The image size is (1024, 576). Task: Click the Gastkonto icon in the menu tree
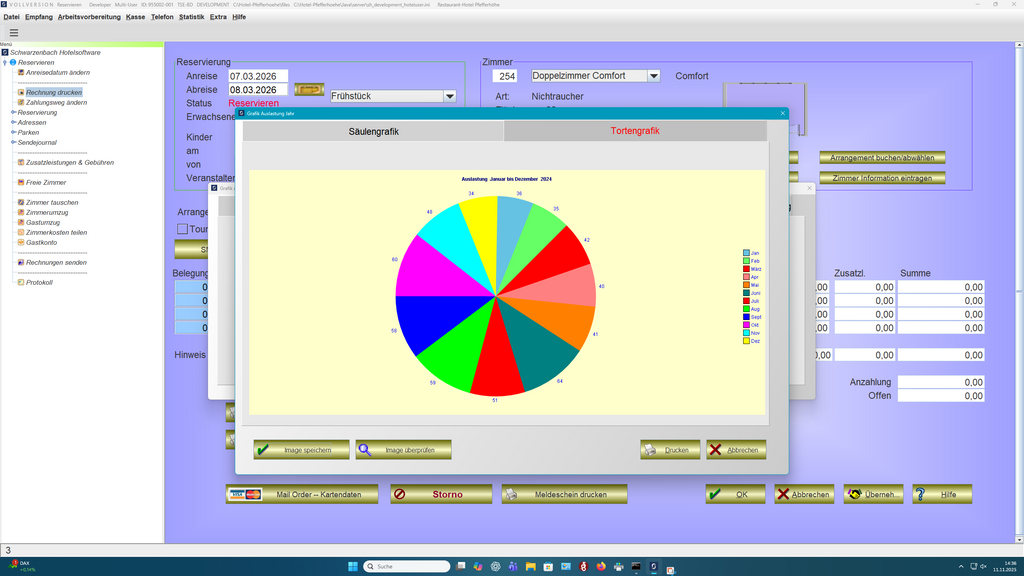20,244
